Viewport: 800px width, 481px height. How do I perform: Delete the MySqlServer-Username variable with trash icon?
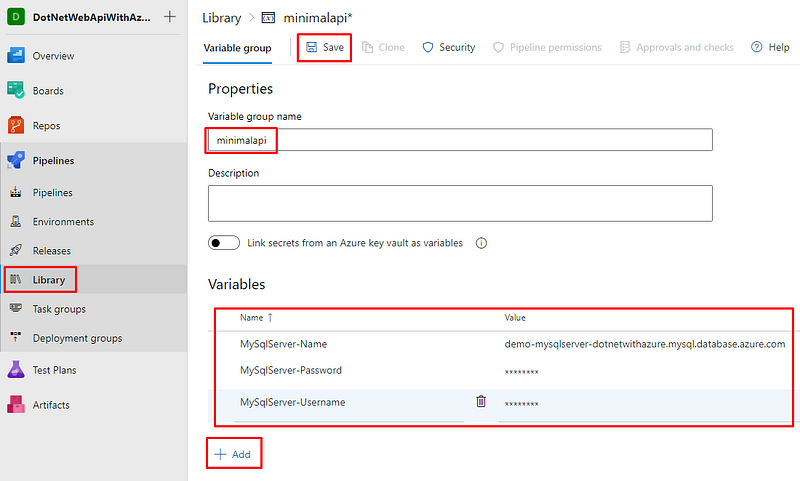[x=481, y=401]
